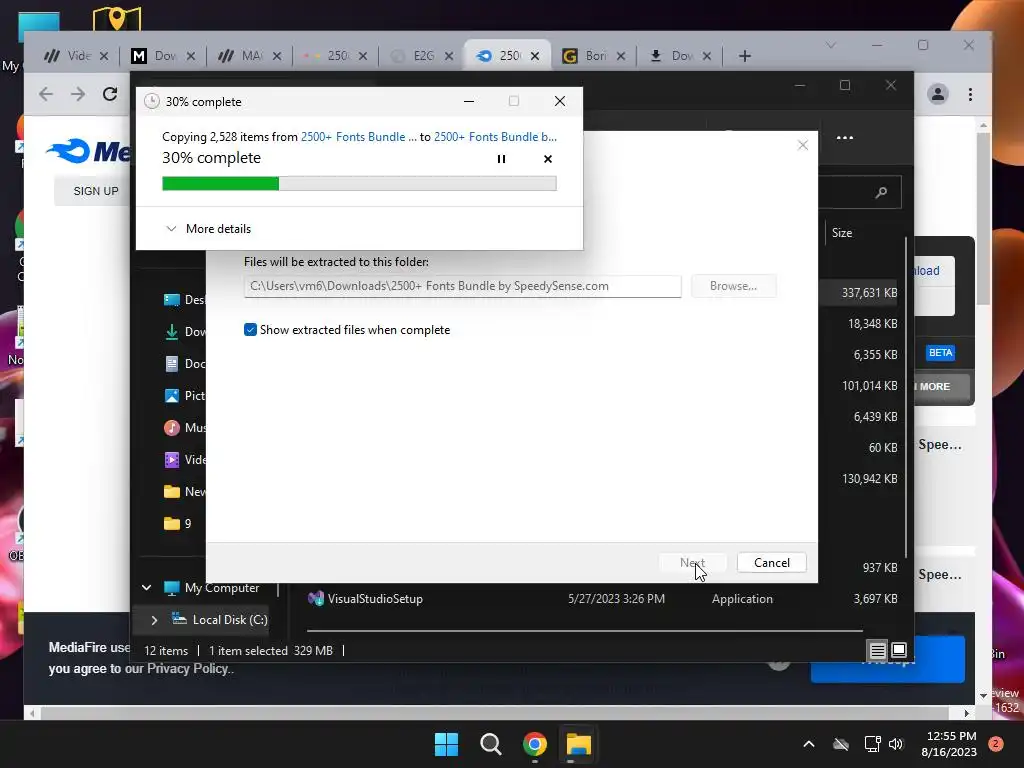The height and width of the screenshot is (768, 1024).
Task: Collapse the My Computer tree node
Action: pos(147,588)
